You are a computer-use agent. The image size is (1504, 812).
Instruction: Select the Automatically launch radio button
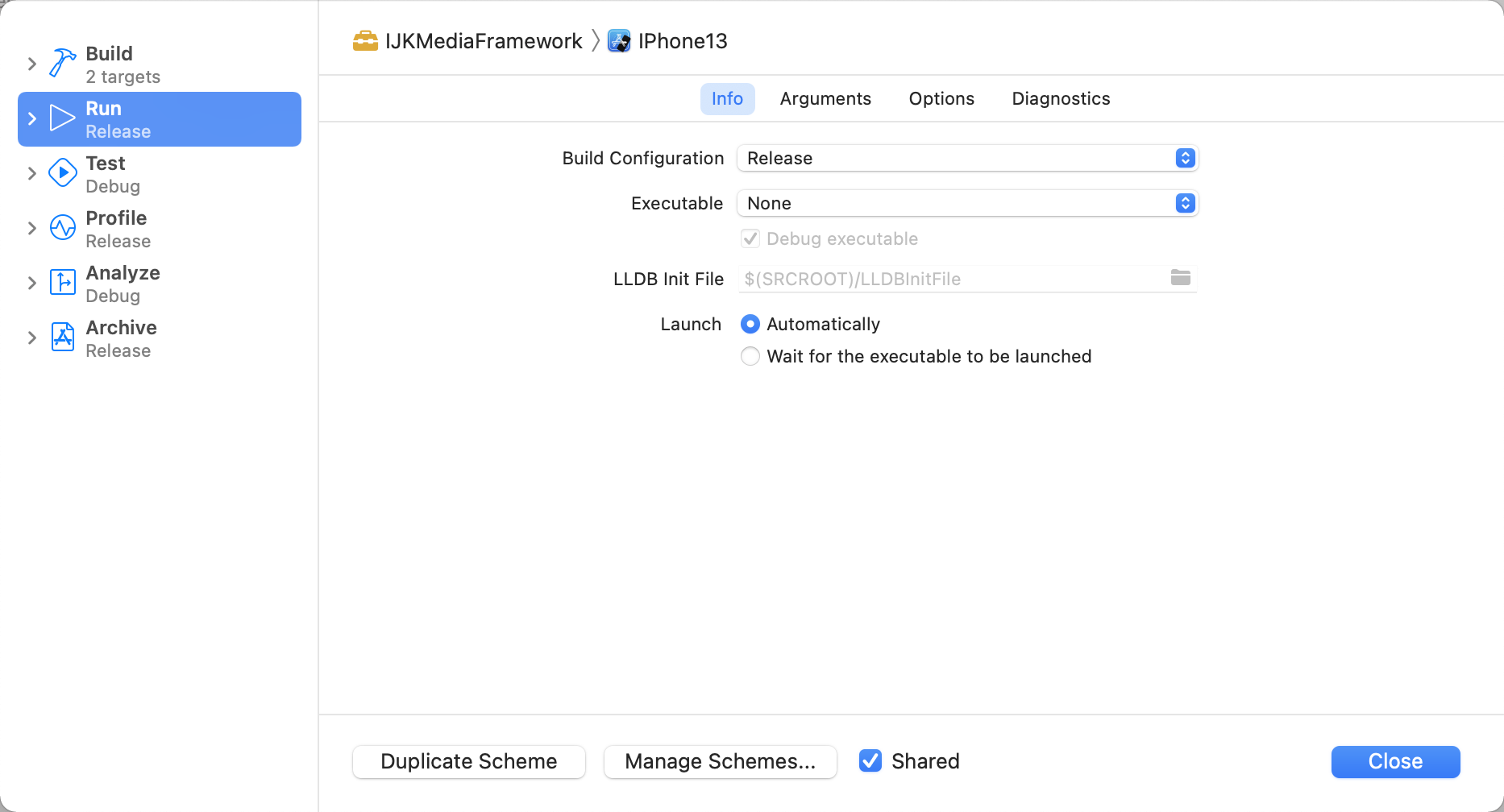[750, 324]
